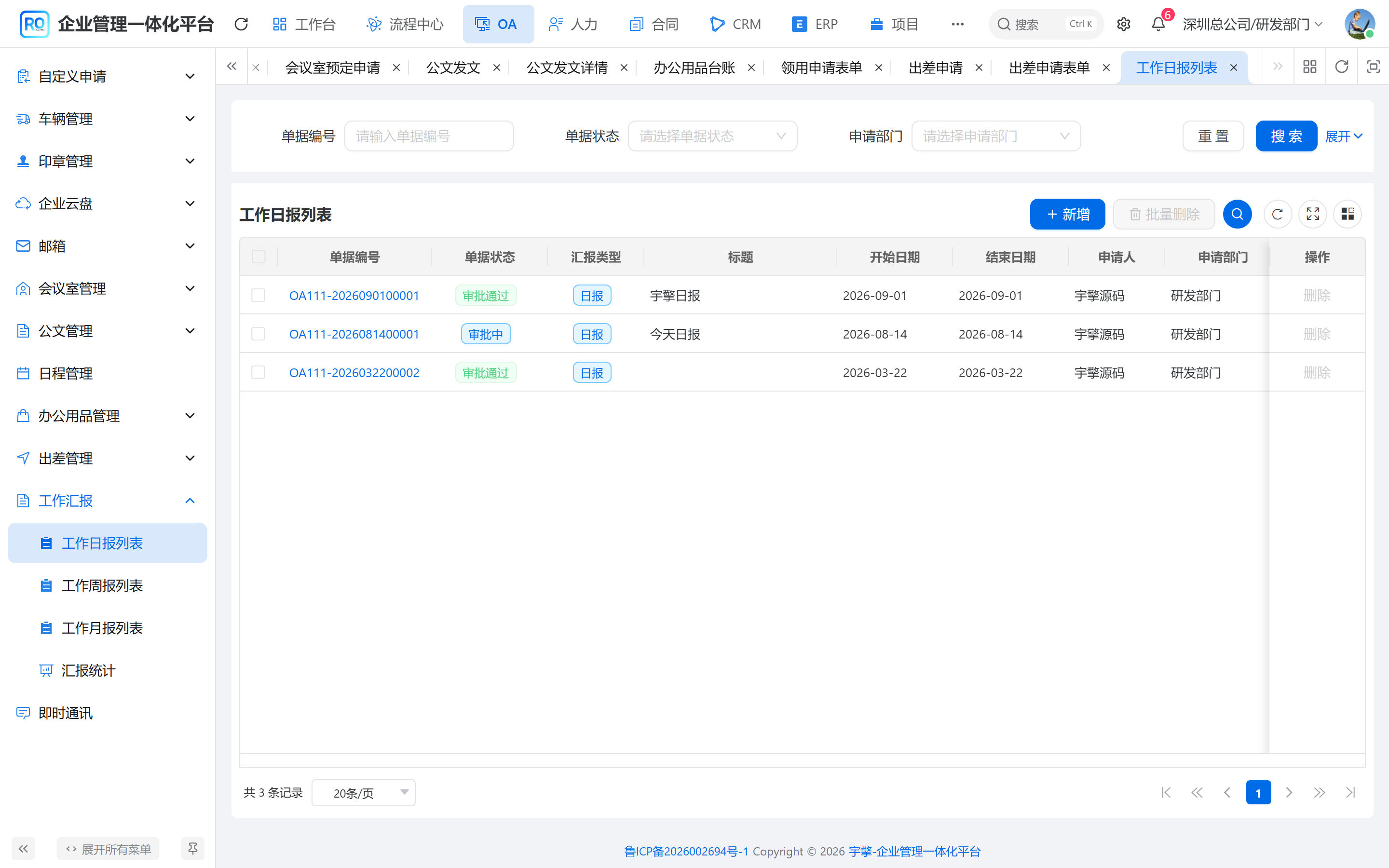The width and height of the screenshot is (1389, 868).
Task: Open 日程管理 in sidebar
Action: click(107, 373)
